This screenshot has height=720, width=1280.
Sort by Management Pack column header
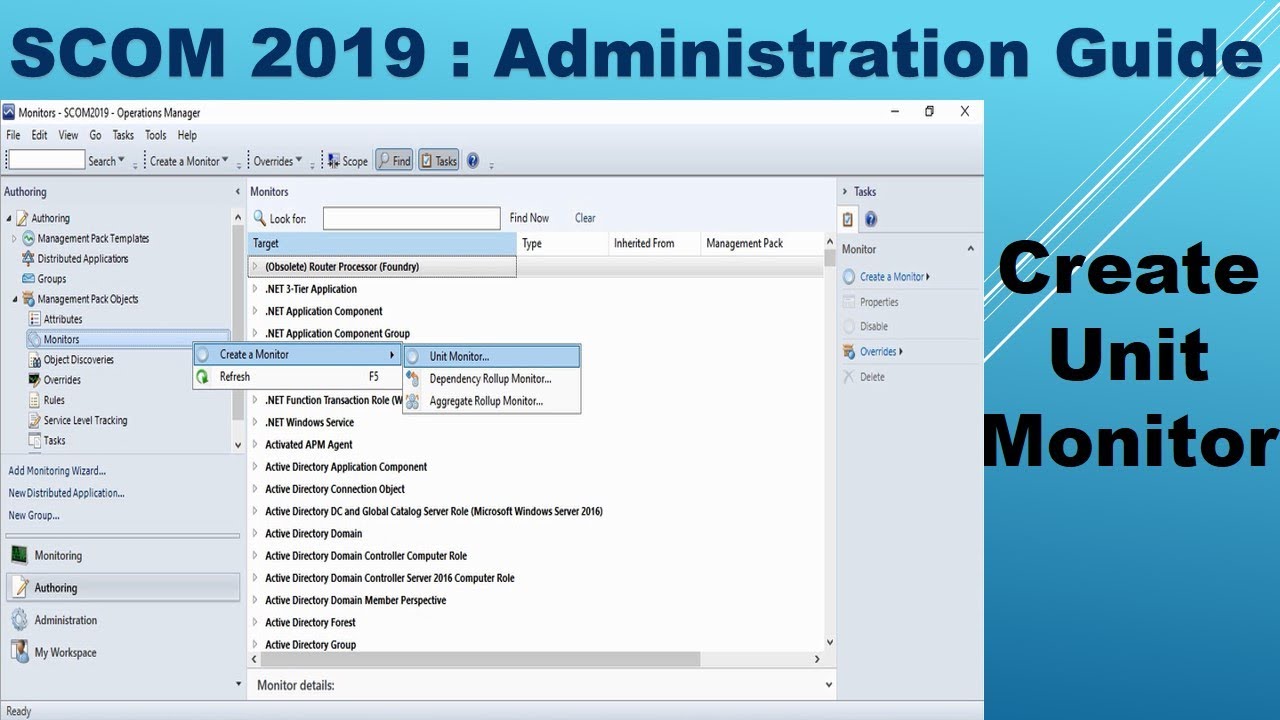(762, 243)
